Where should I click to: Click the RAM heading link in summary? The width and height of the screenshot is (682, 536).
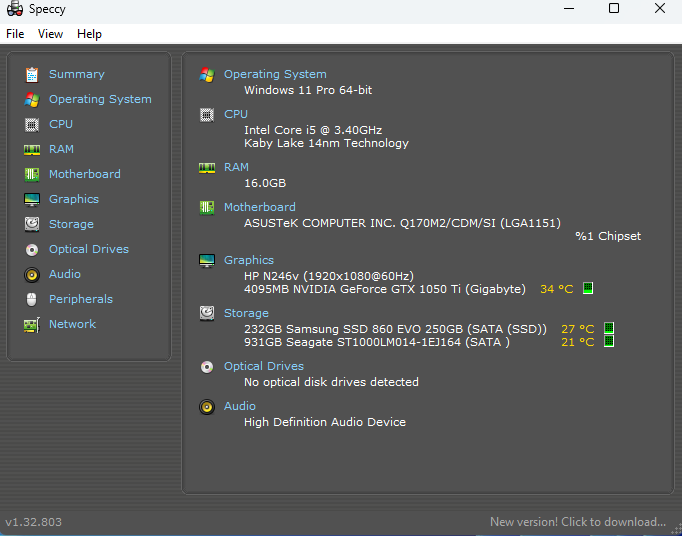click(x=236, y=167)
